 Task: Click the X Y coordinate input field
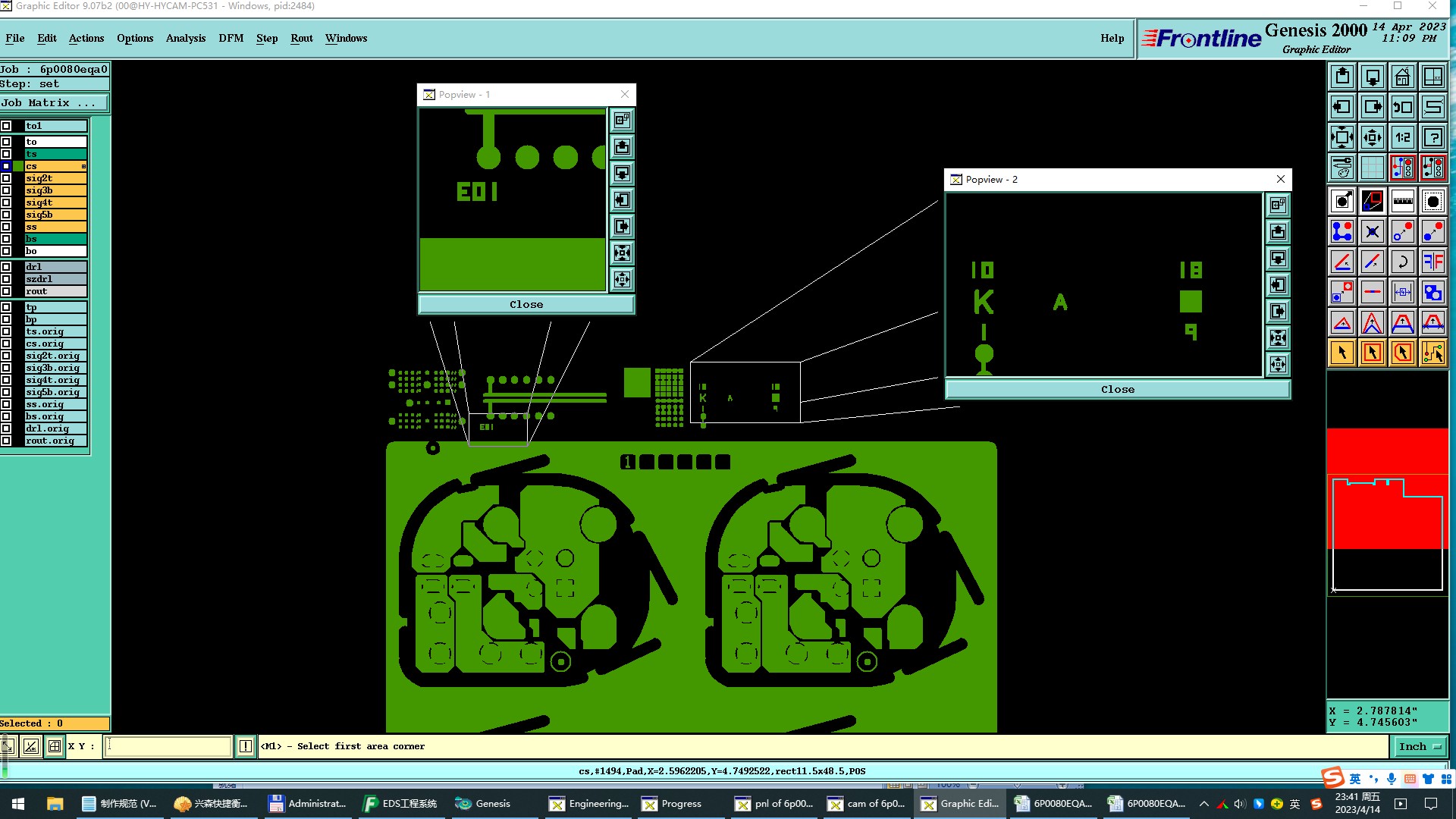pyautogui.click(x=167, y=746)
